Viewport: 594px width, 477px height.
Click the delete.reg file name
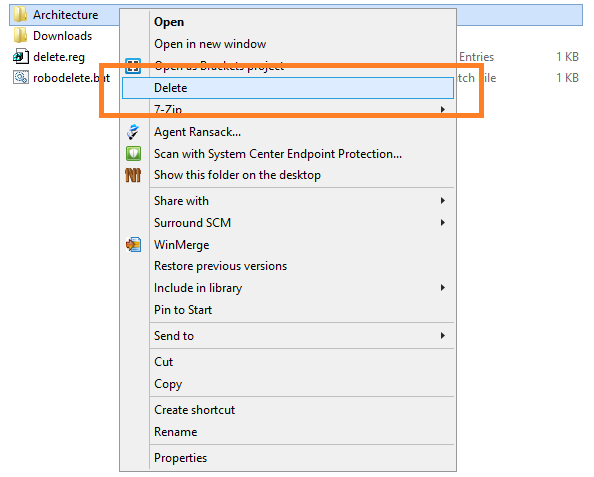click(x=59, y=57)
